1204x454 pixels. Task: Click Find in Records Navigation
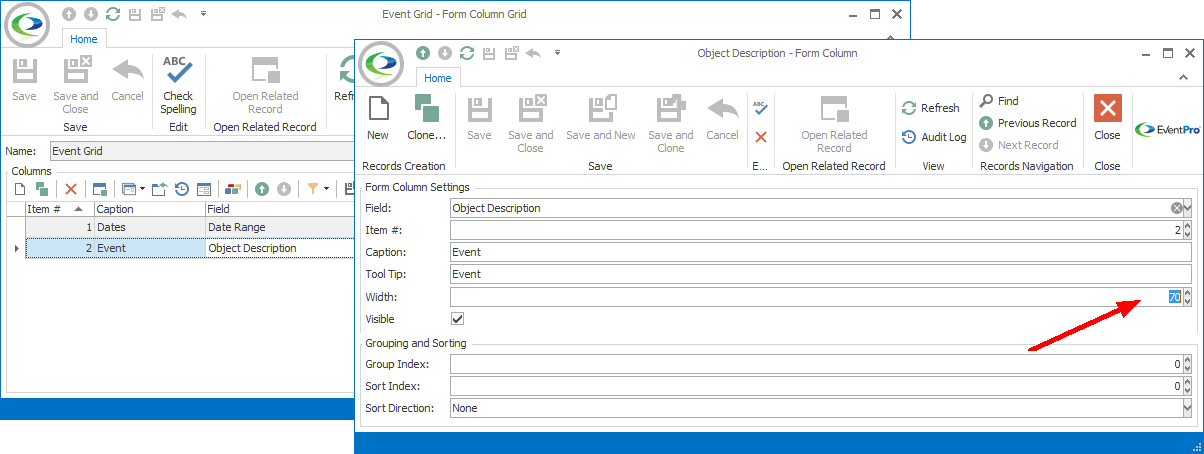pos(999,101)
